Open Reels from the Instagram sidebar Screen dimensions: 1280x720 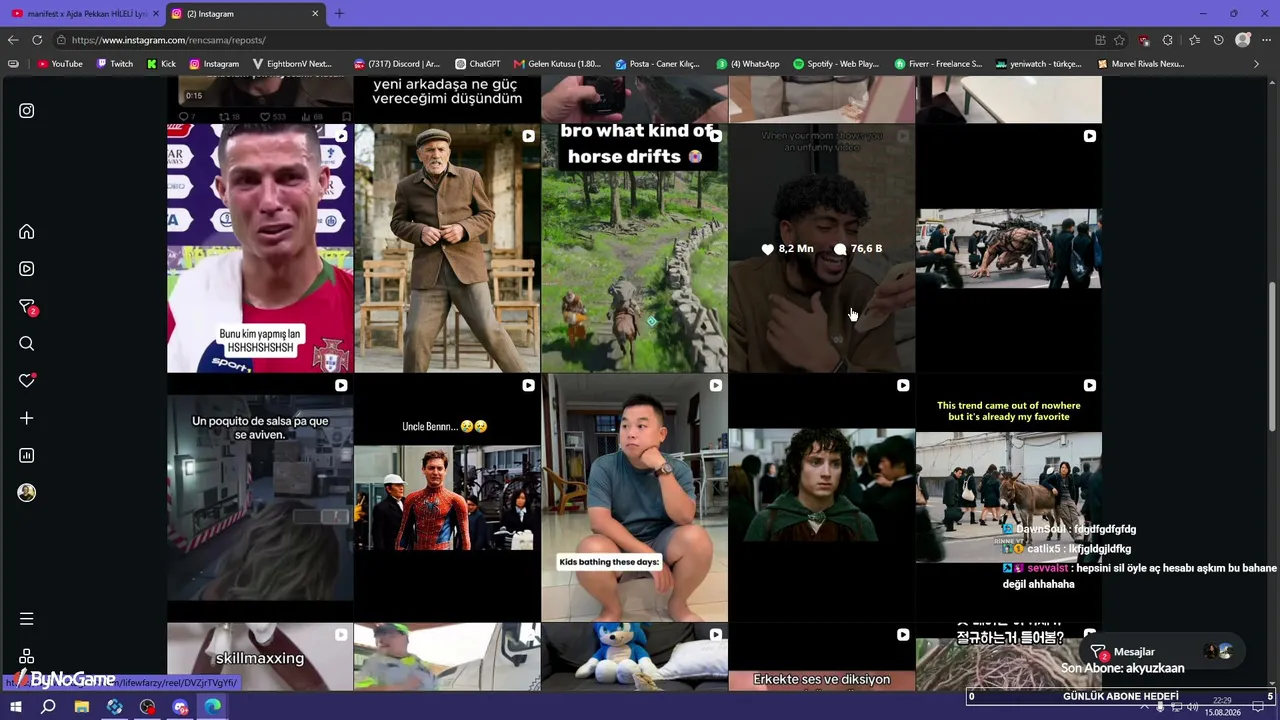[x=27, y=269]
